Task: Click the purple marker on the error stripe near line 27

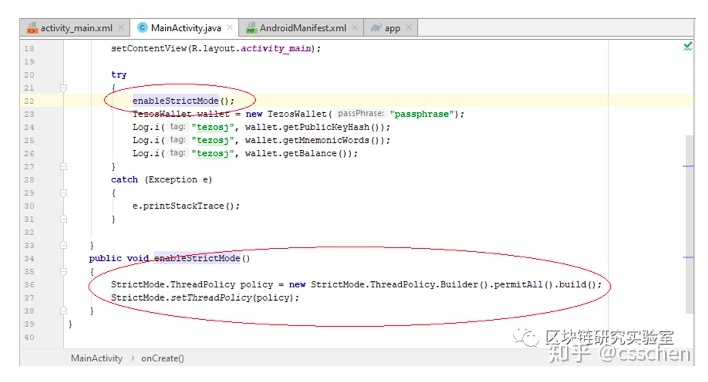Action: [x=688, y=166]
